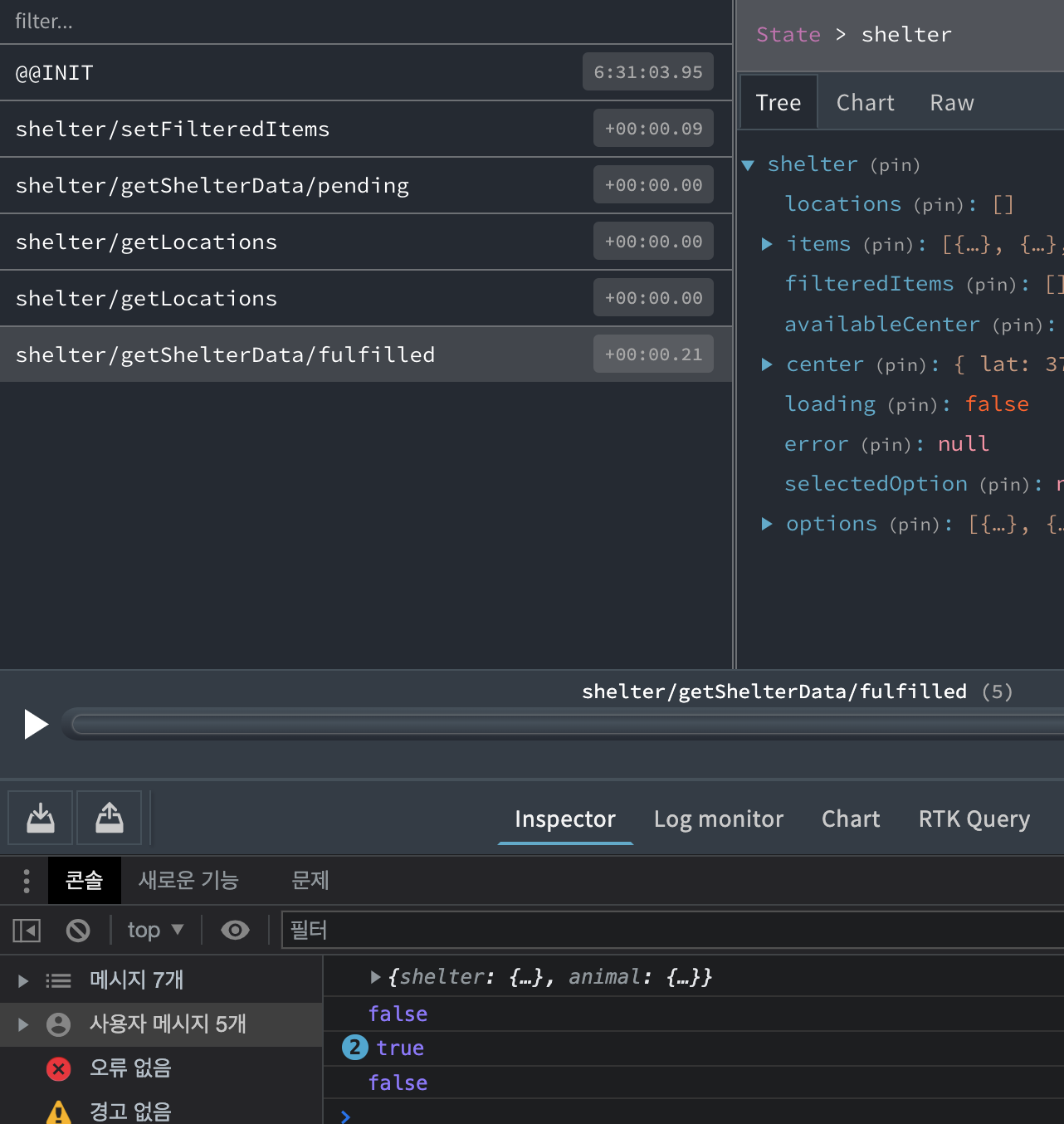Click the play button in Redux slider
Image resolution: width=1064 pixels, height=1124 pixels.
coord(36,724)
